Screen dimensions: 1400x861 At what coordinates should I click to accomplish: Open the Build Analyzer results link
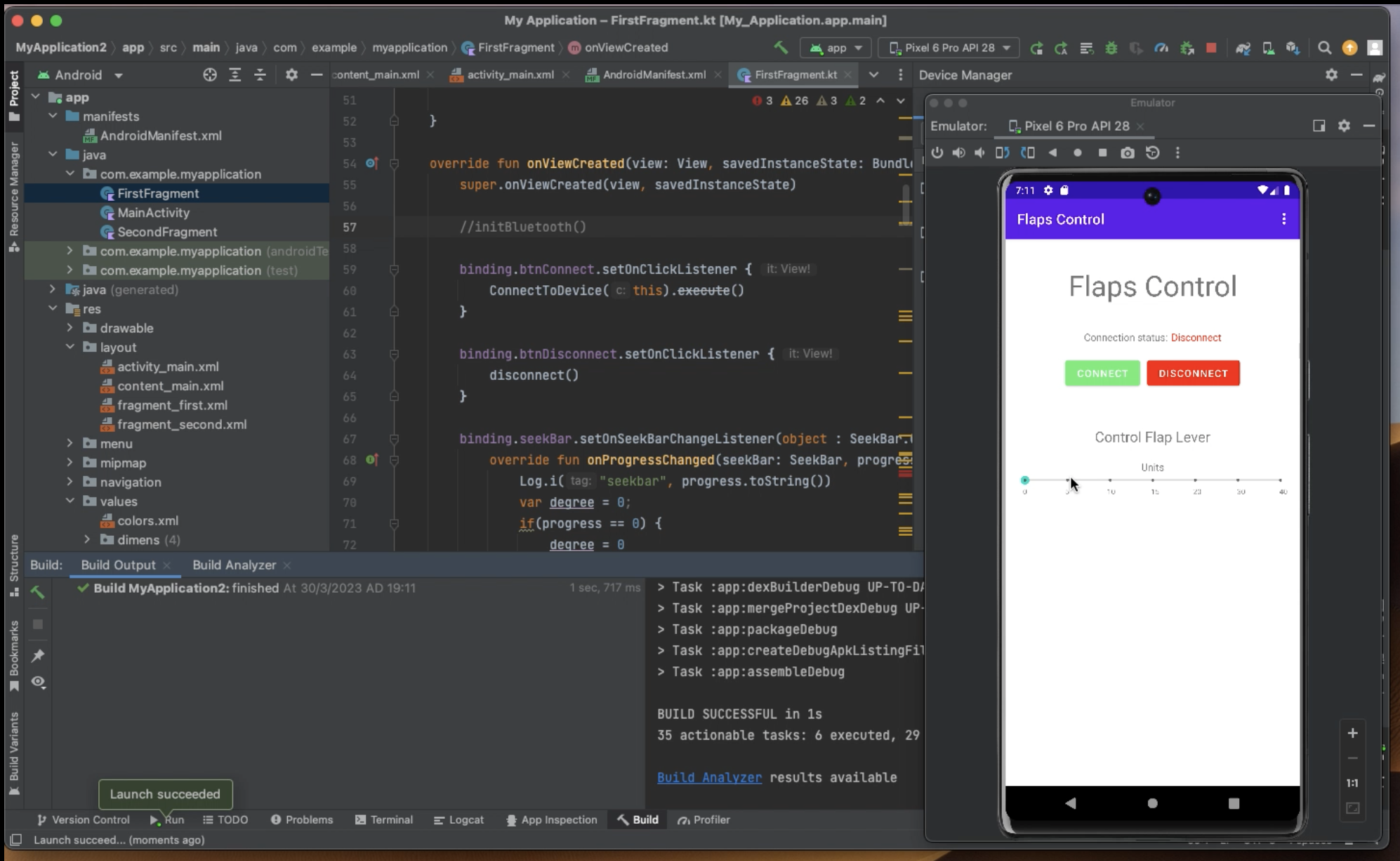[709, 777]
